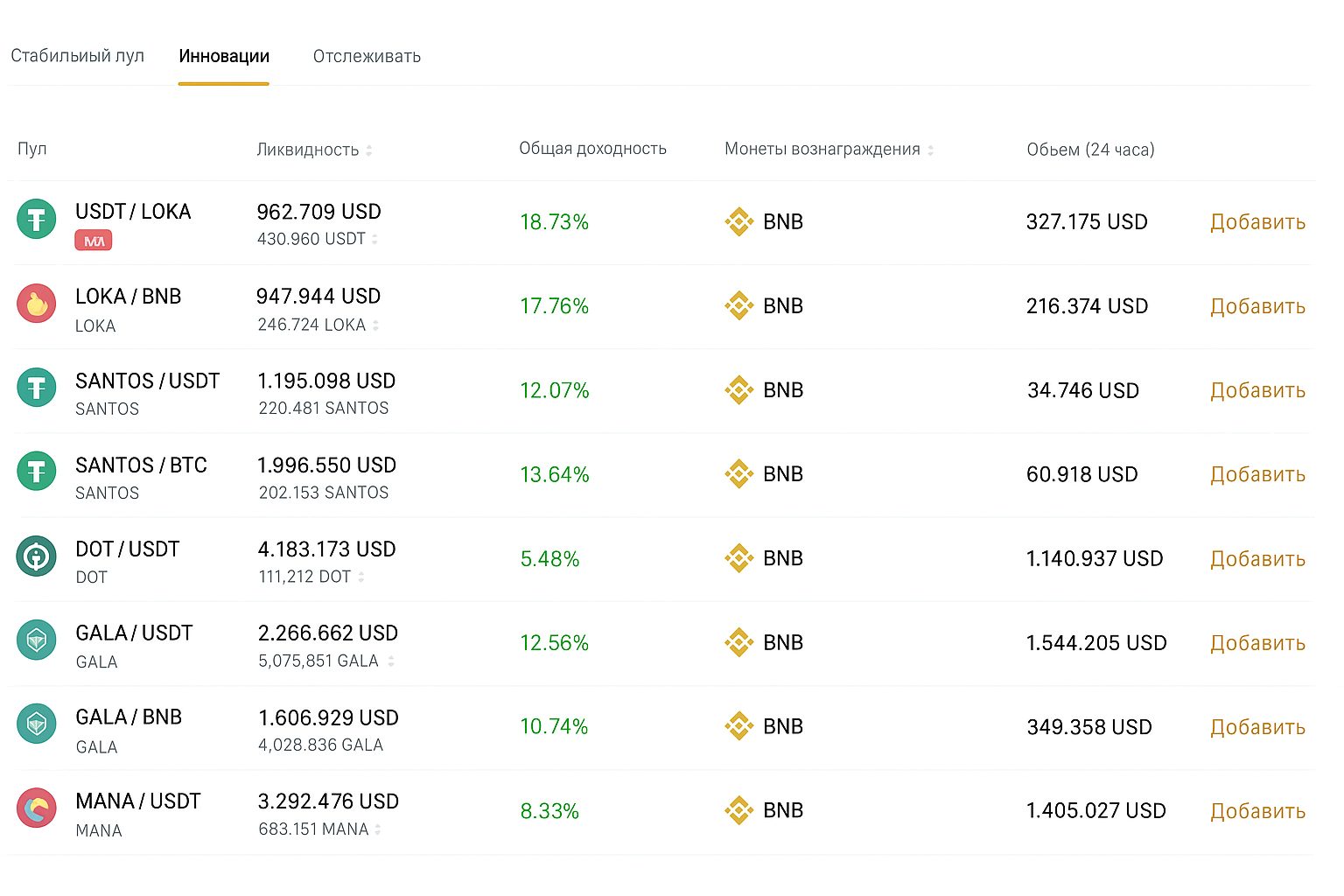The image size is (1344, 896).
Task: Click the GALA icon in GALA/BNB row
Action: [x=36, y=724]
